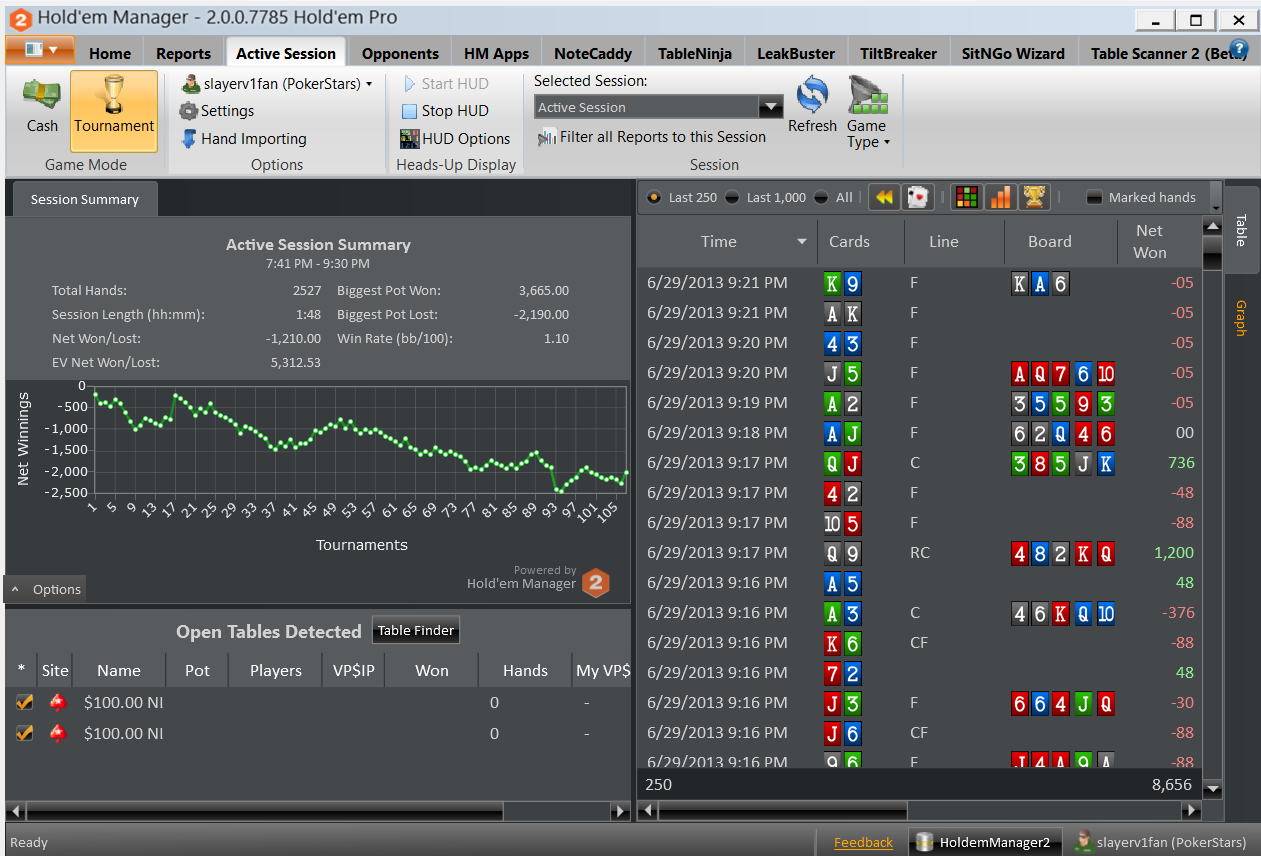The width and height of the screenshot is (1261, 856).
Task: Click Start HUD play icon
Action: 409,84
